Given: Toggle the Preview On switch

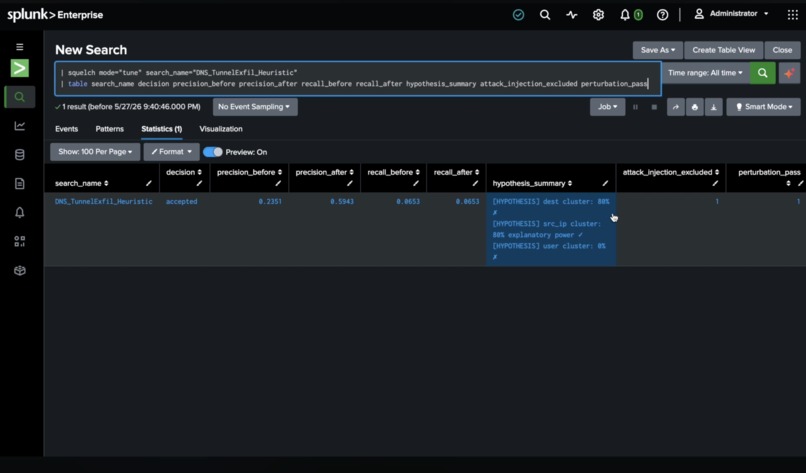Looking at the screenshot, I should tap(213, 152).
